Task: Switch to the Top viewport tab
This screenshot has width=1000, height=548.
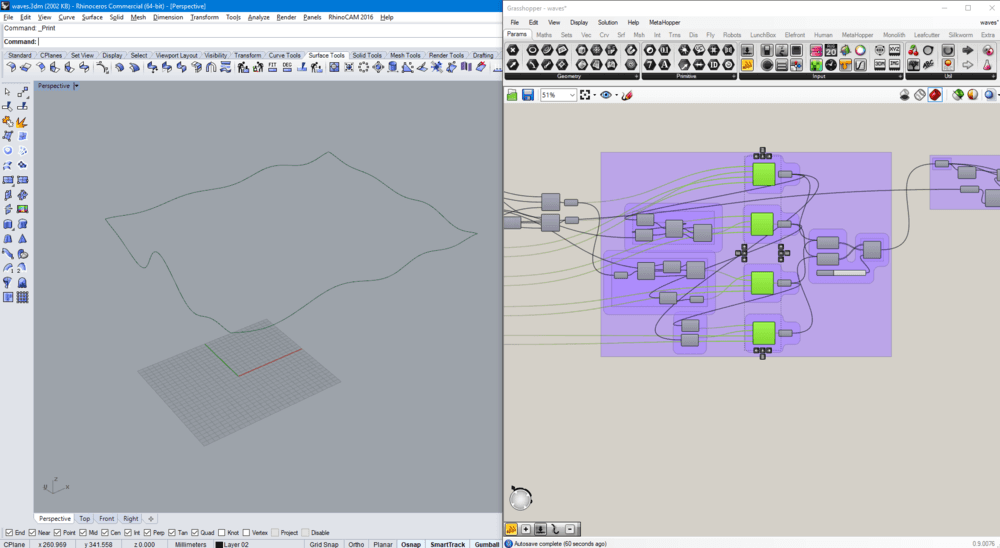Action: click(x=85, y=519)
